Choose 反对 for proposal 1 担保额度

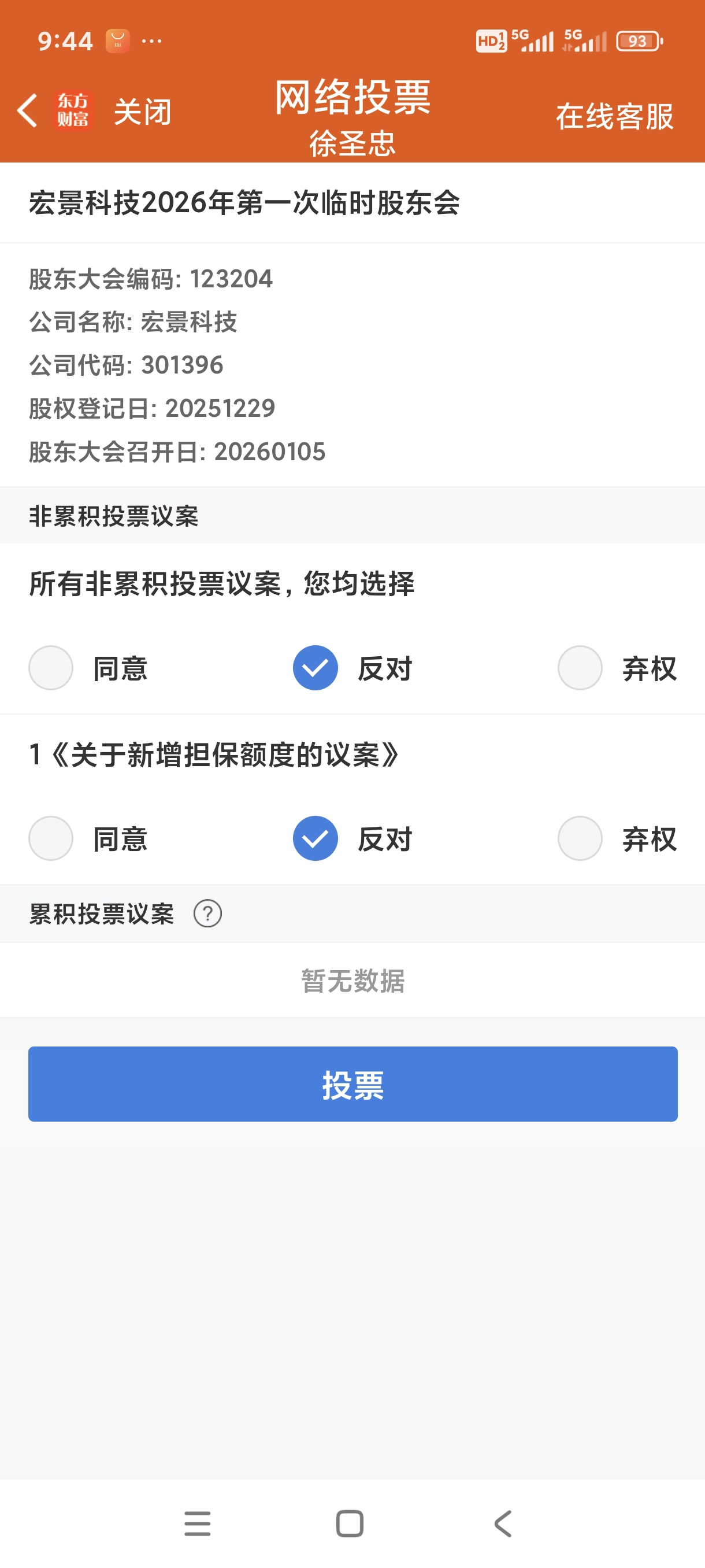(x=316, y=838)
